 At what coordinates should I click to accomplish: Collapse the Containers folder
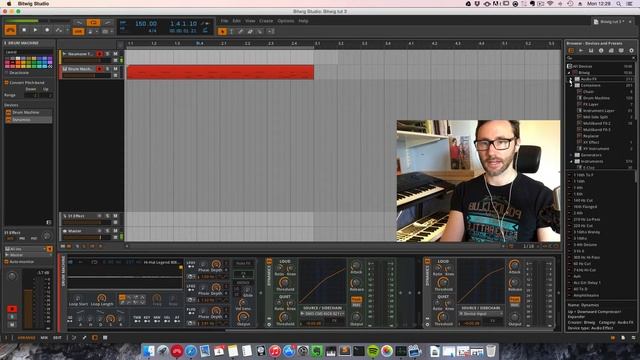pos(571,85)
